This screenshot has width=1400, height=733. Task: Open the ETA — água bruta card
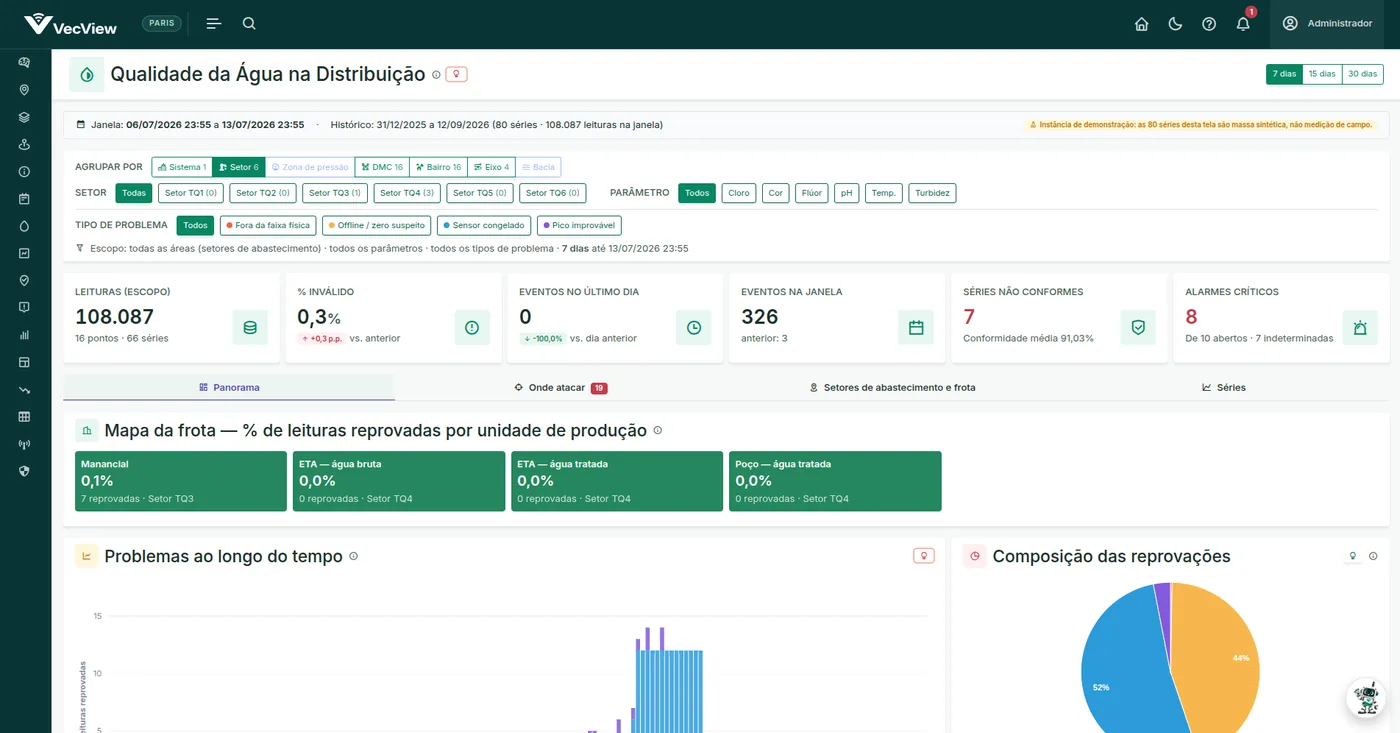(399, 481)
